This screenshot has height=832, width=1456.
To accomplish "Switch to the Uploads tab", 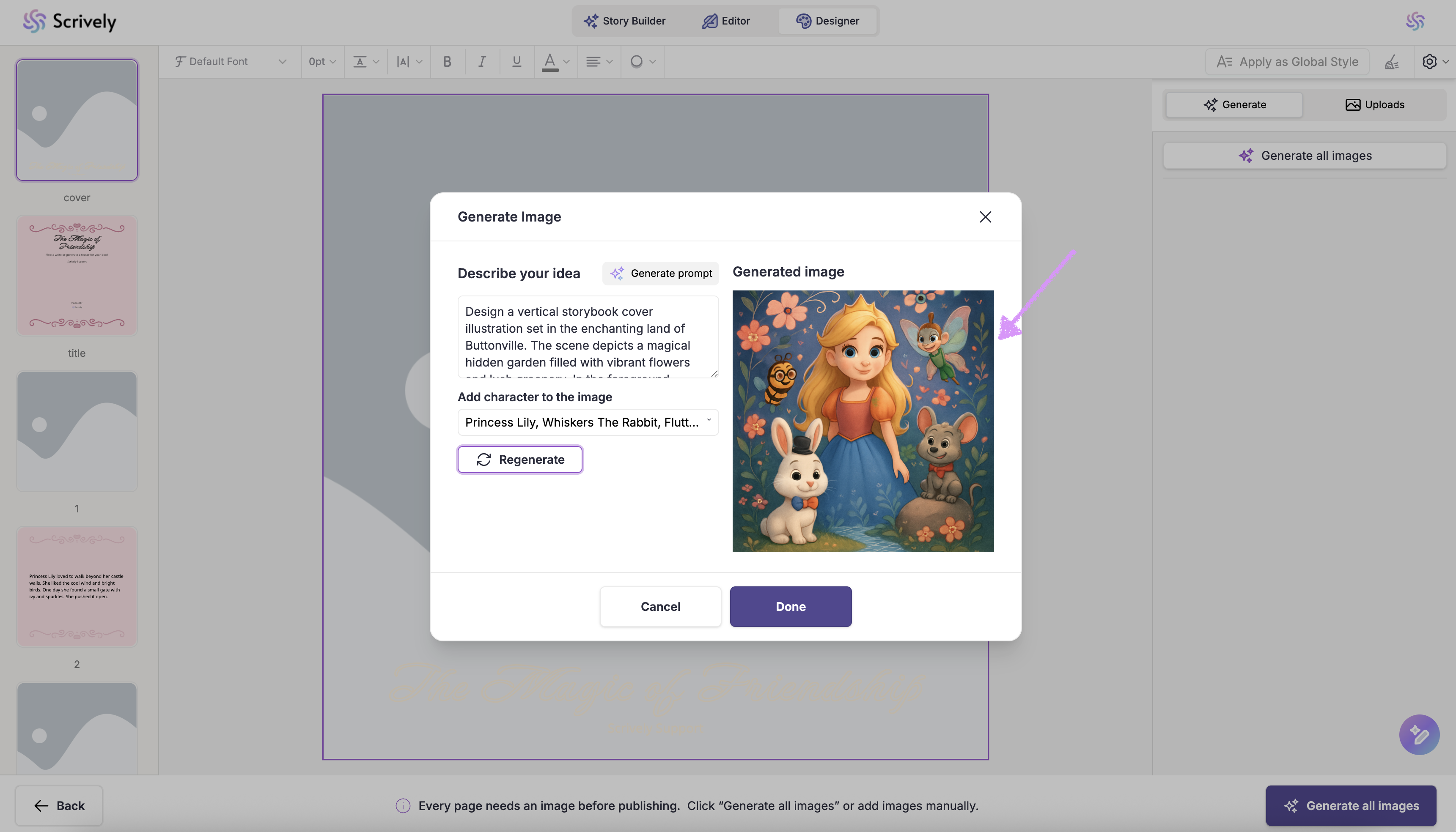I will pos(1374,104).
